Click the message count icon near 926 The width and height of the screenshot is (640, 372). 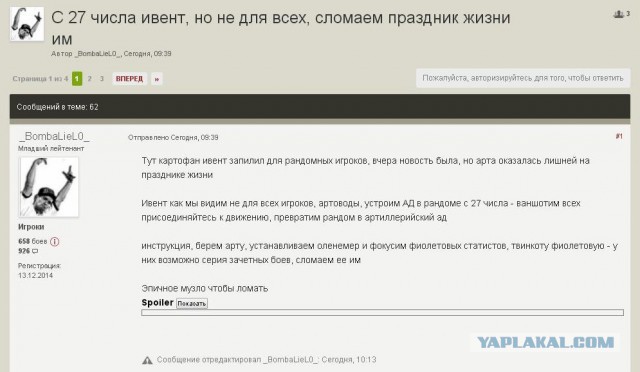(x=35, y=251)
